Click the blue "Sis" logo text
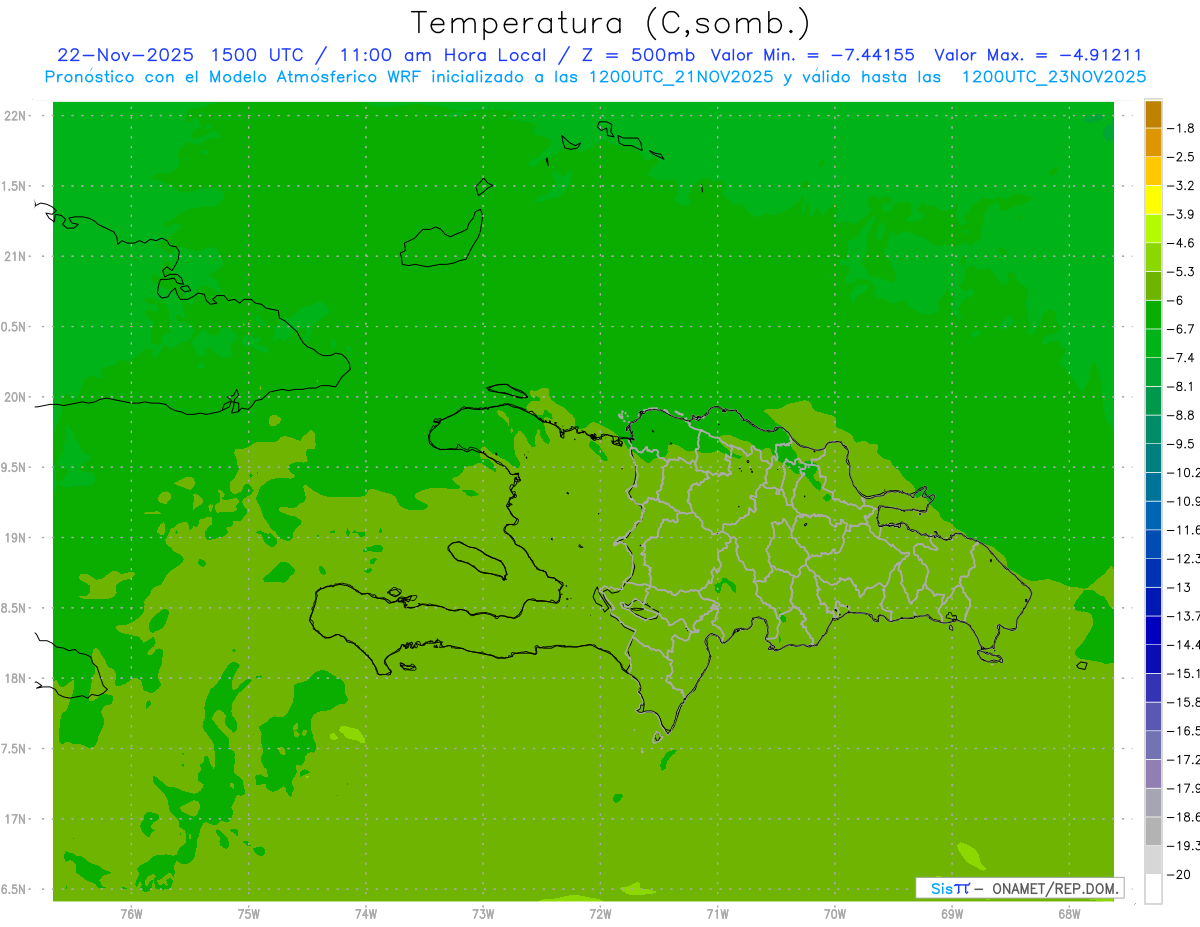This screenshot has width=1200, height=927. 941,888
